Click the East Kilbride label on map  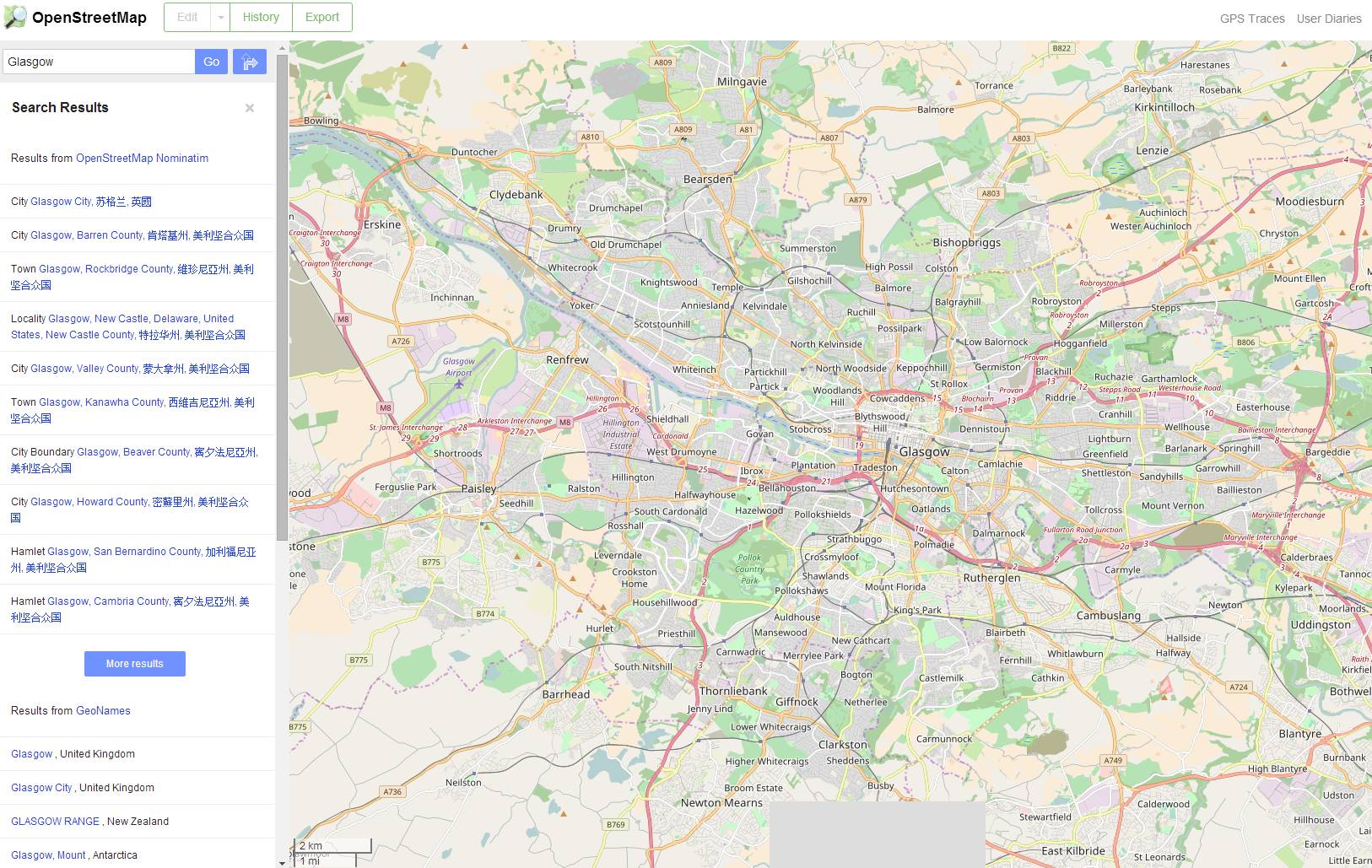coord(1073,851)
